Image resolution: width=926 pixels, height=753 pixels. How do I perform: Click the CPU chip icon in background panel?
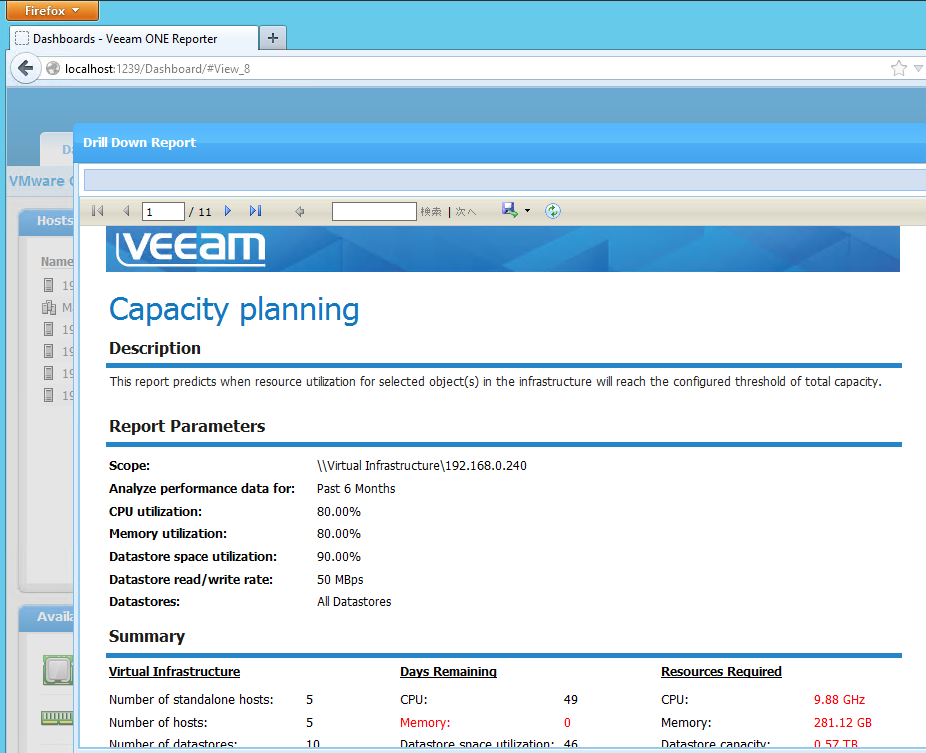(57, 670)
